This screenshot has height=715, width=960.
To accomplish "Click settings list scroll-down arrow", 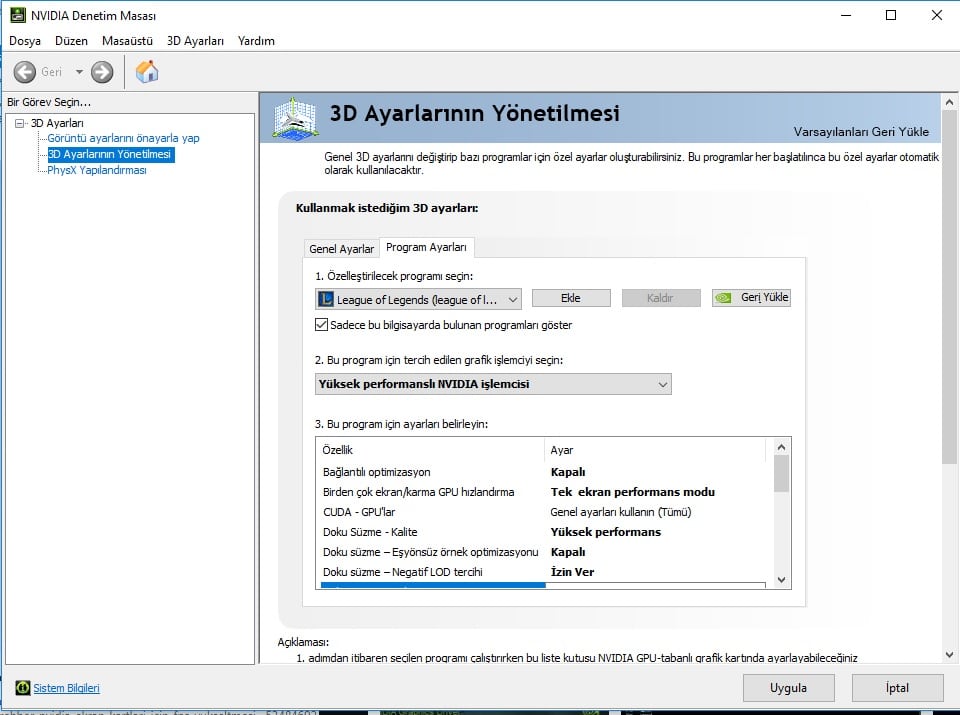I will pyautogui.click(x=781, y=580).
